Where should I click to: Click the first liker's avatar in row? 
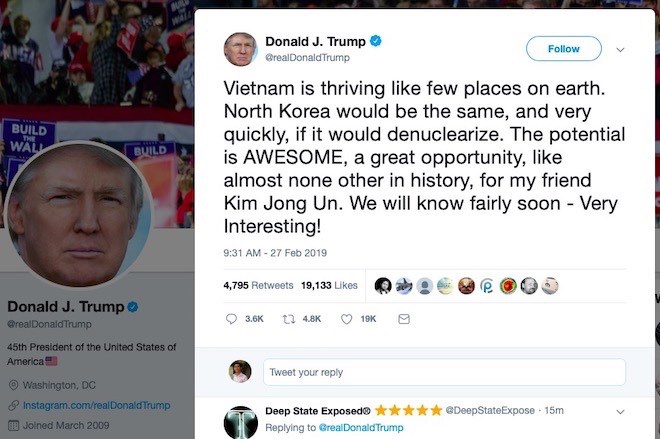tap(383, 286)
